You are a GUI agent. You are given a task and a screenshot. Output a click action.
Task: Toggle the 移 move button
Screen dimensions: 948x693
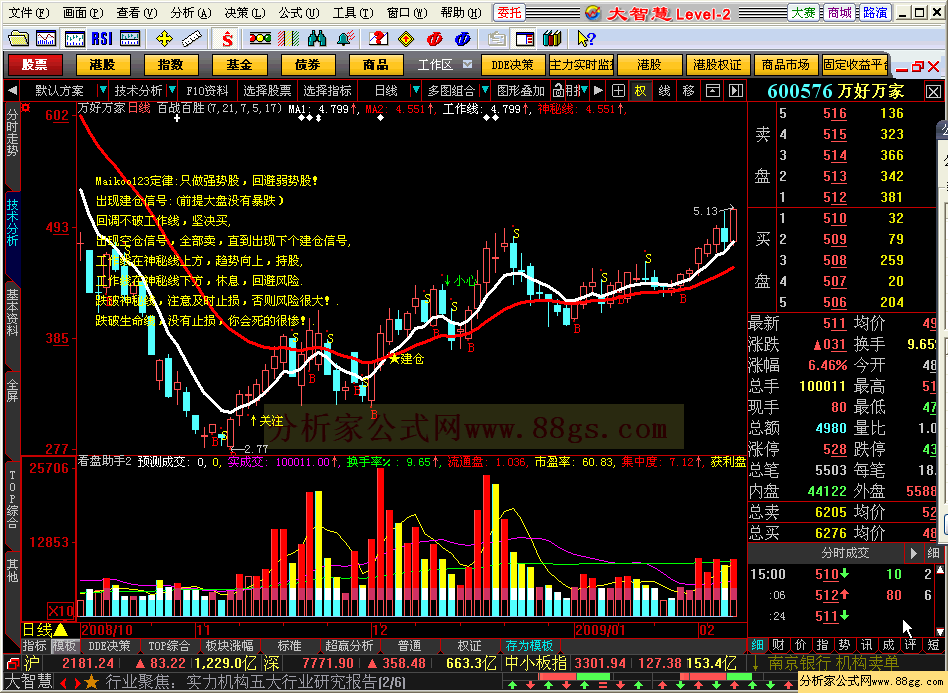(x=688, y=91)
